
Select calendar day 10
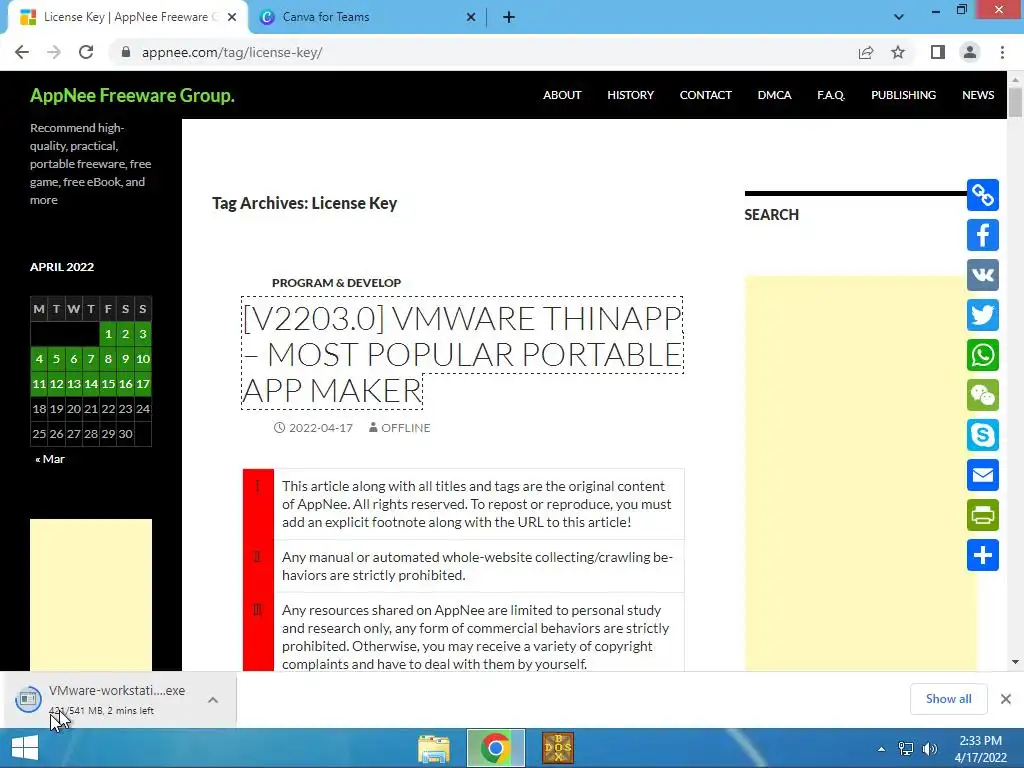pyautogui.click(x=143, y=359)
